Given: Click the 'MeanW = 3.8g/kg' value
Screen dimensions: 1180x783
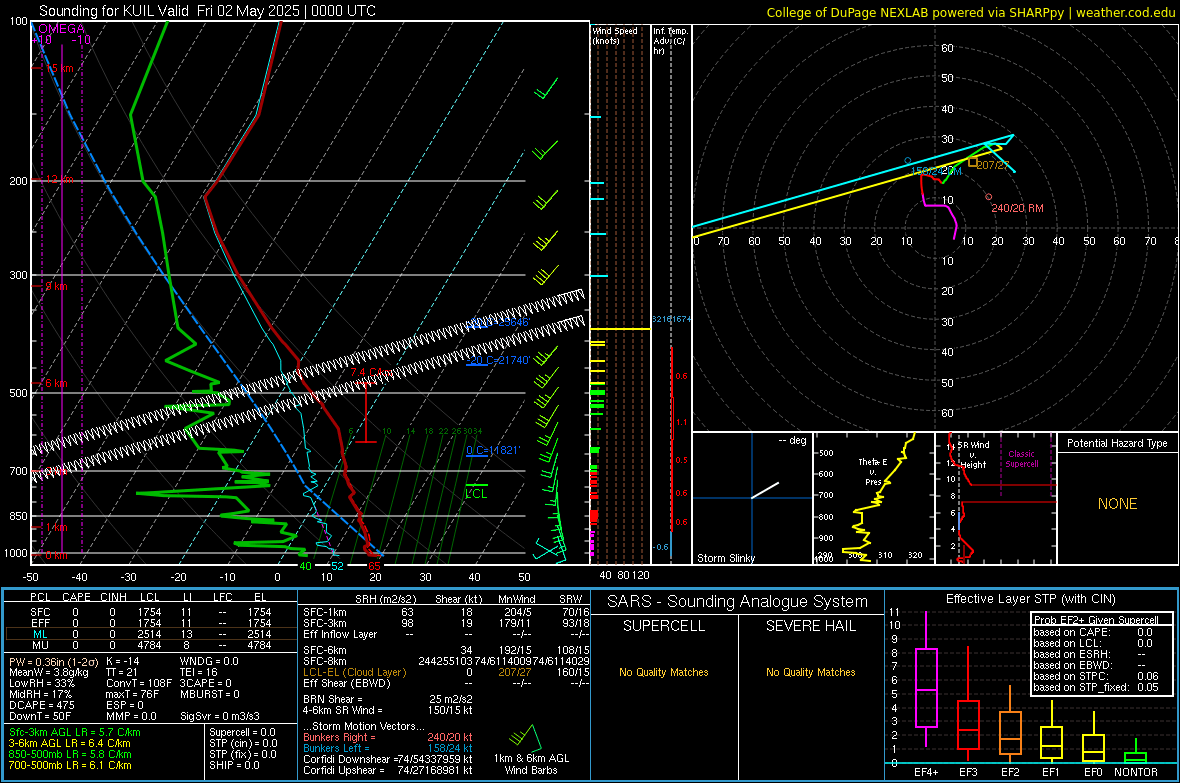Looking at the screenshot, I should click(x=49, y=672).
